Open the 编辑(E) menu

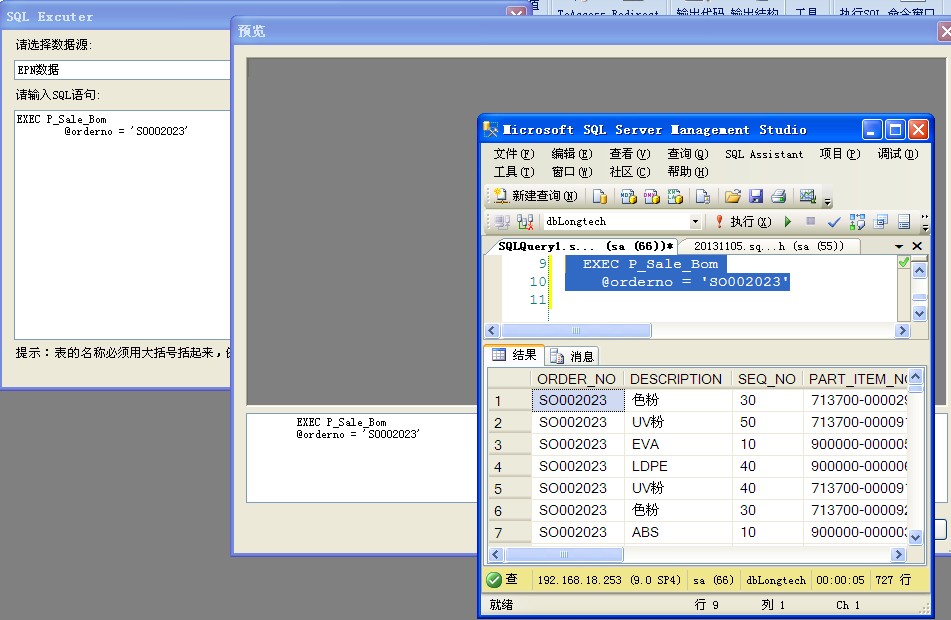point(571,154)
